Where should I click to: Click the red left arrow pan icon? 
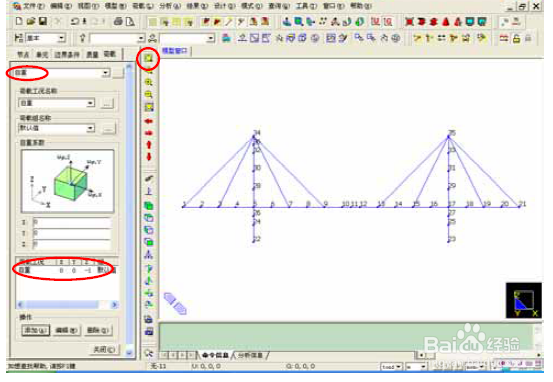point(148,121)
